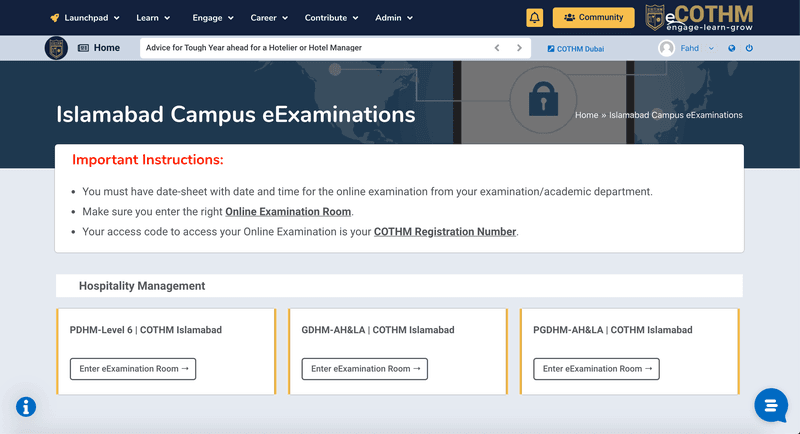
Task: Open the Launchpad rocket menu
Action: (85, 18)
